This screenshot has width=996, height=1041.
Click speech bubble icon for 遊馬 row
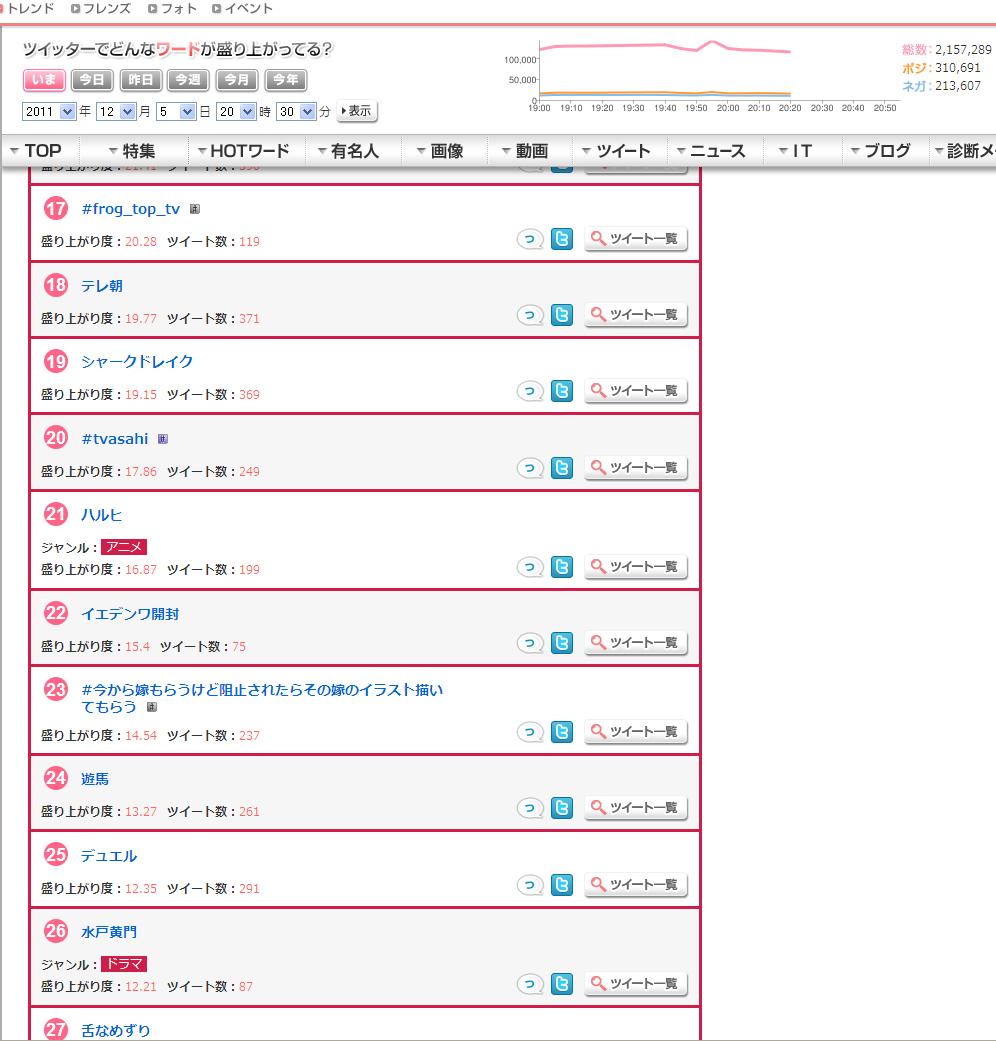(530, 809)
